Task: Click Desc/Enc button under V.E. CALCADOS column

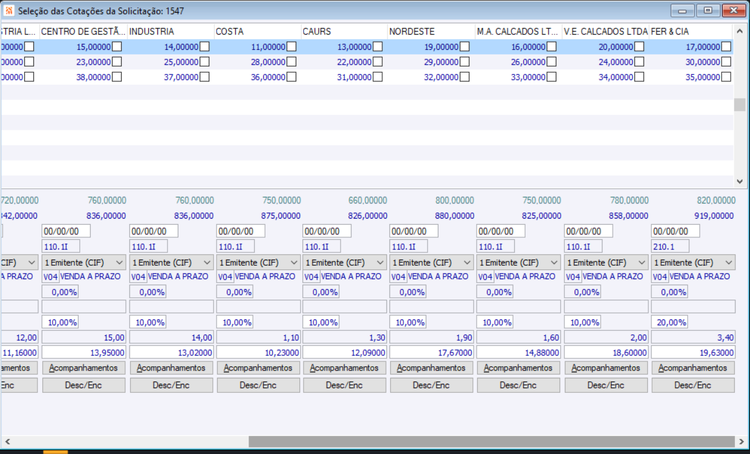Action: (606, 385)
